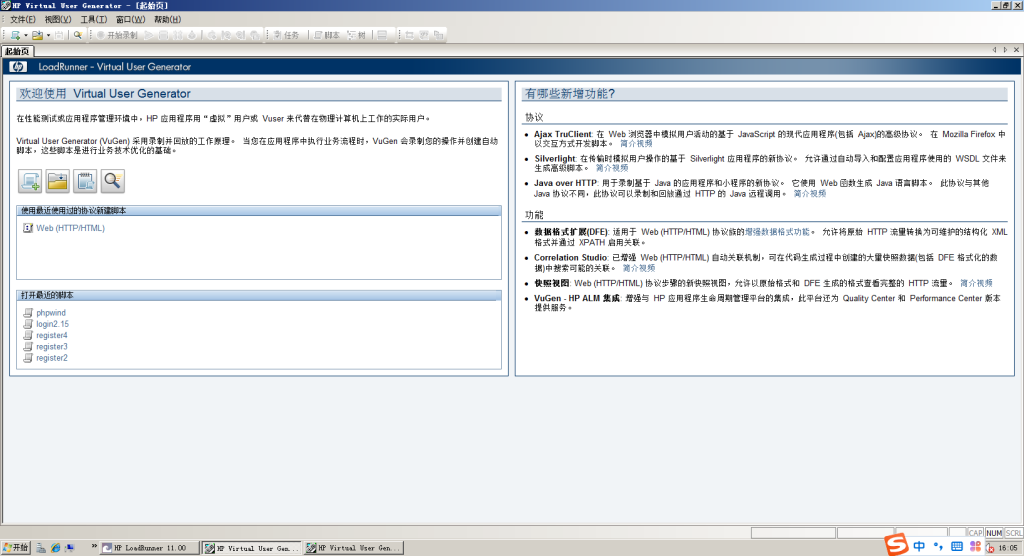Click the script icon beside register2

coord(28,358)
